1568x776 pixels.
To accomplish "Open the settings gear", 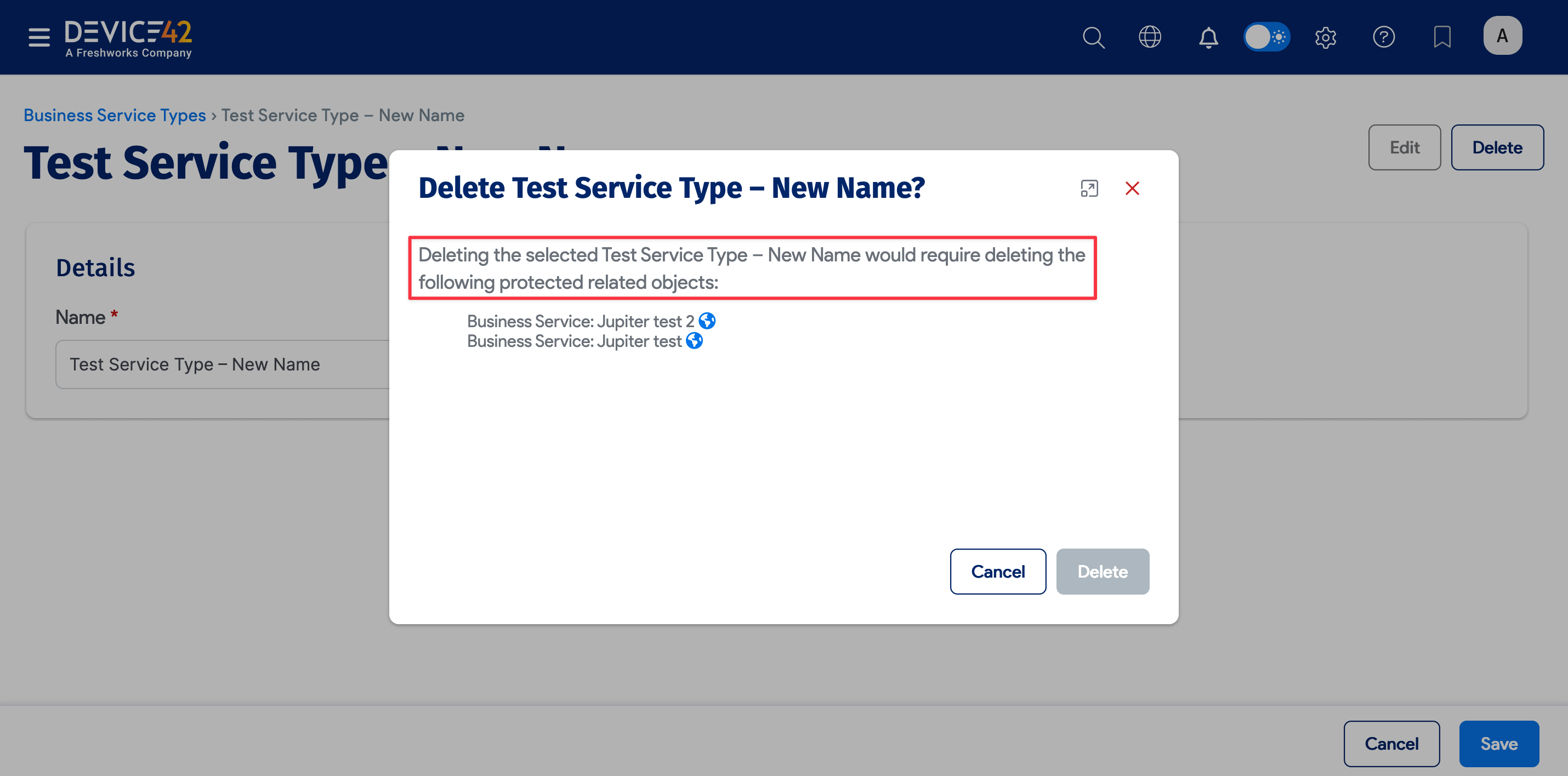I will click(x=1326, y=37).
